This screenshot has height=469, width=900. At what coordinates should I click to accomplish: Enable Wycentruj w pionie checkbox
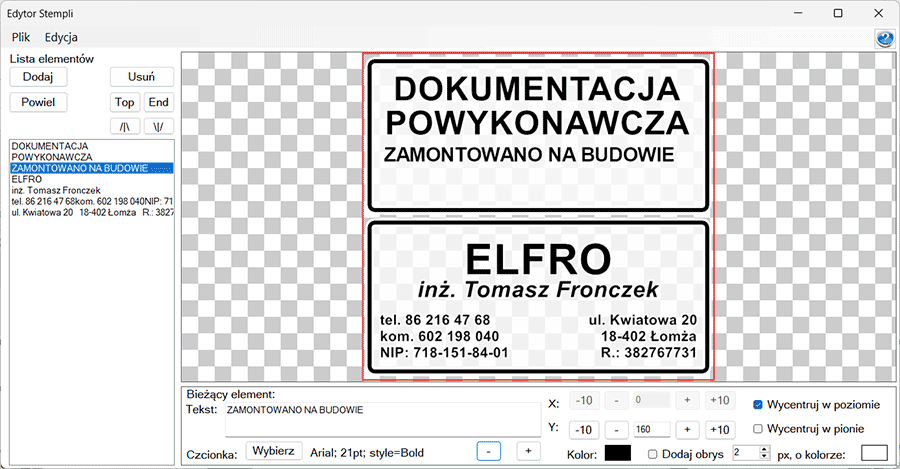point(758,429)
